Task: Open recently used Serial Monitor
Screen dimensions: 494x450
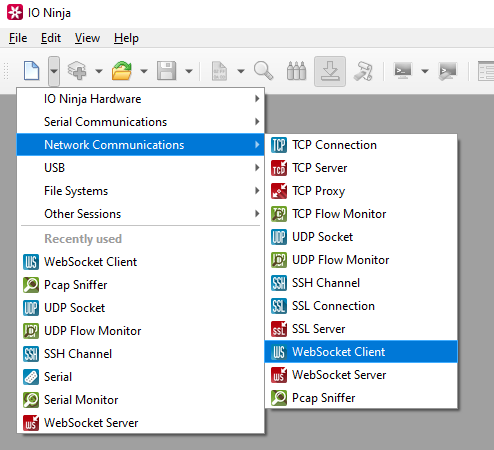Action: coord(141,400)
